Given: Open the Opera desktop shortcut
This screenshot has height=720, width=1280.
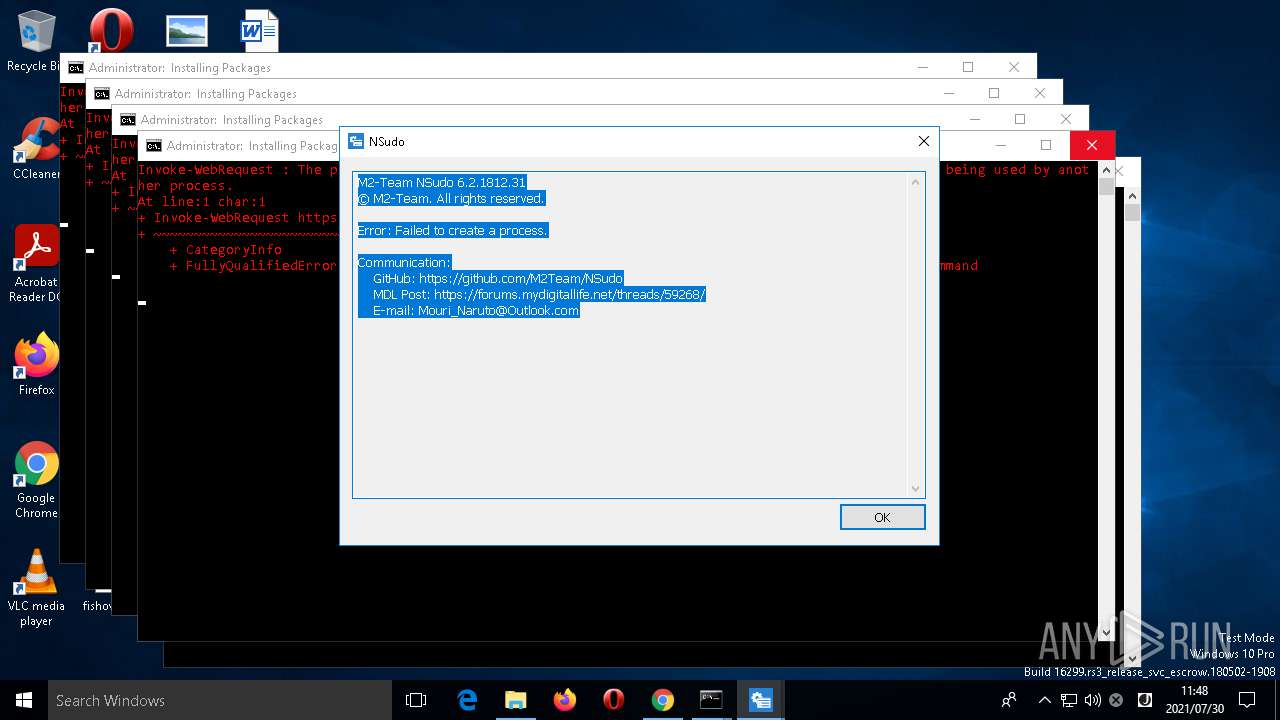Looking at the screenshot, I should click(x=110, y=30).
